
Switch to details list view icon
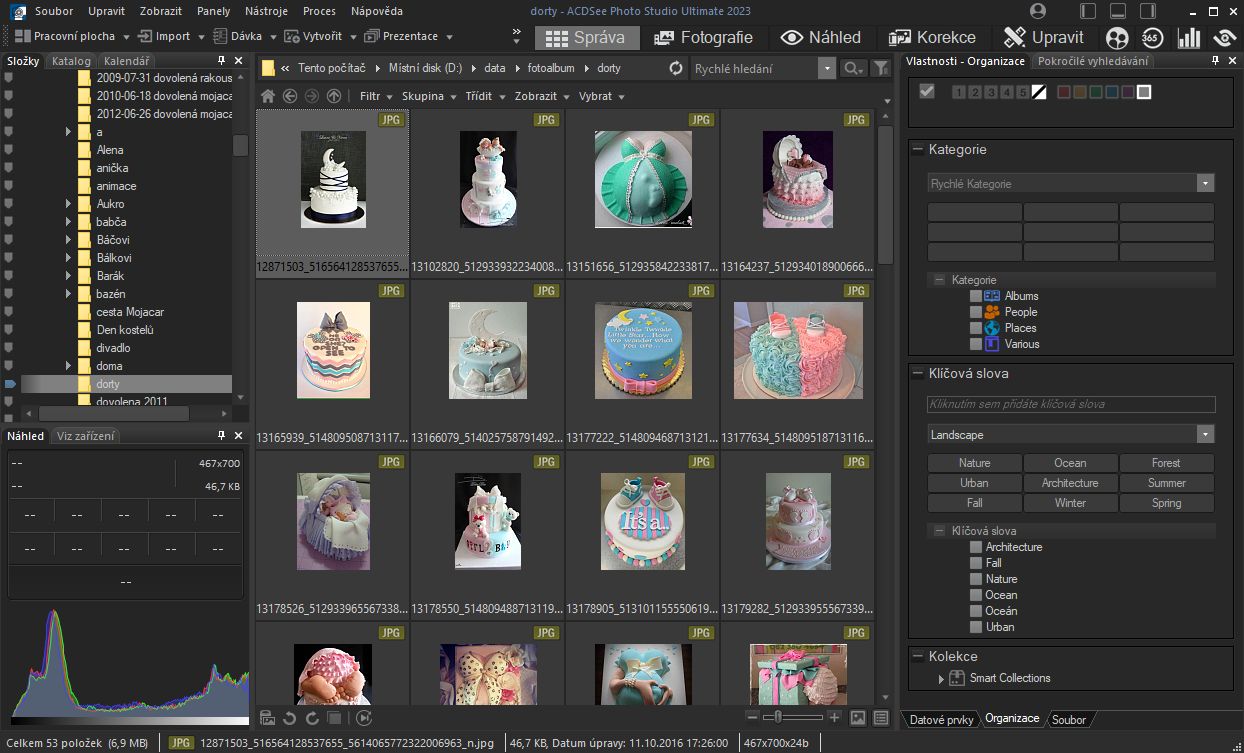(x=881, y=718)
